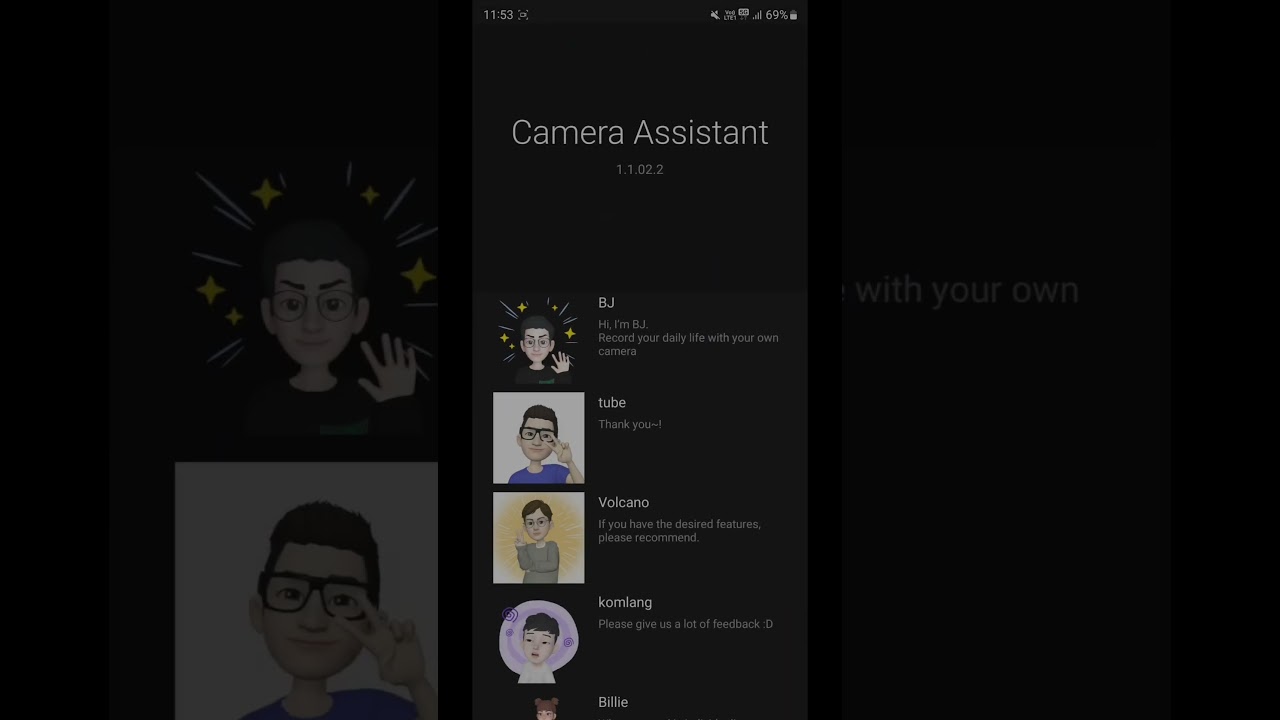This screenshot has width=1280, height=720.
Task: Select the name komlang
Action: click(625, 603)
